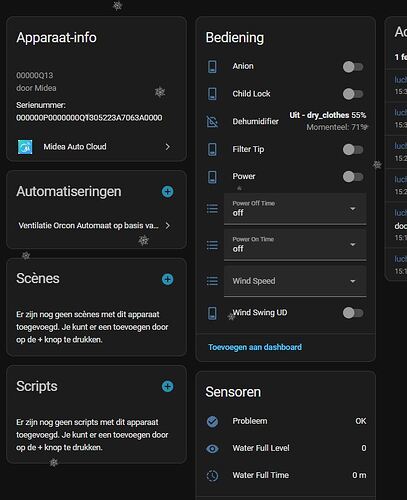Screen dimensions: 407x500
Task: Click the Water Full Time clock icon
Action: [212, 476]
